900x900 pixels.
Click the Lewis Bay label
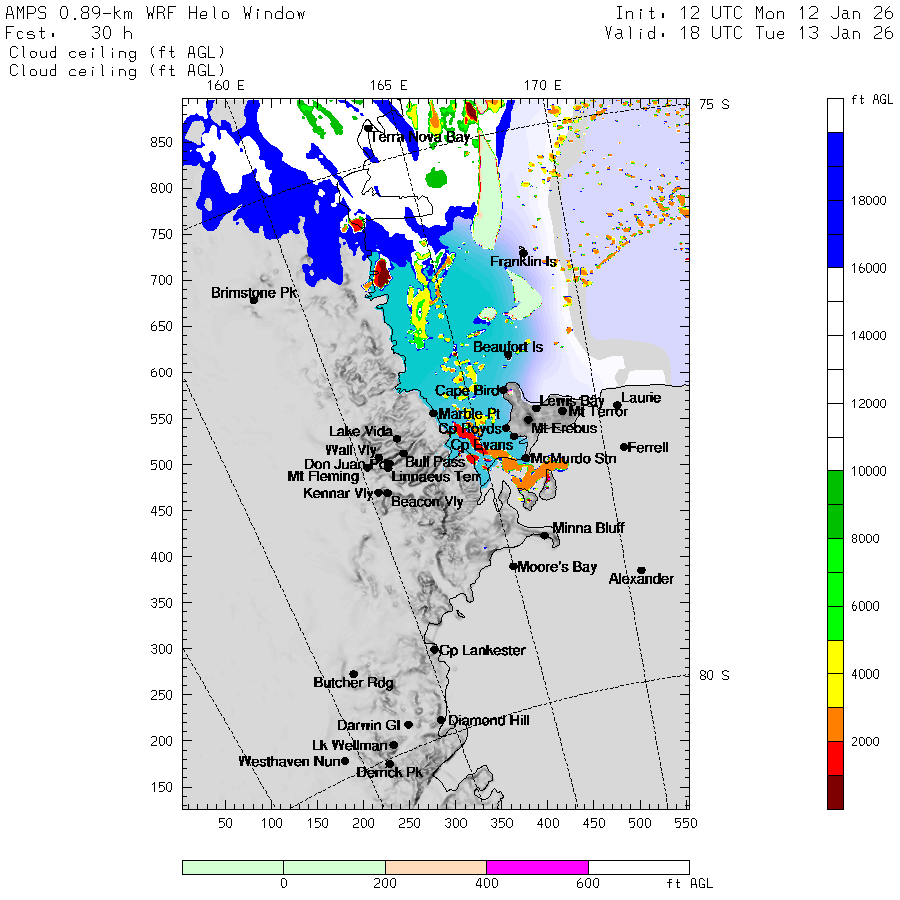click(572, 401)
